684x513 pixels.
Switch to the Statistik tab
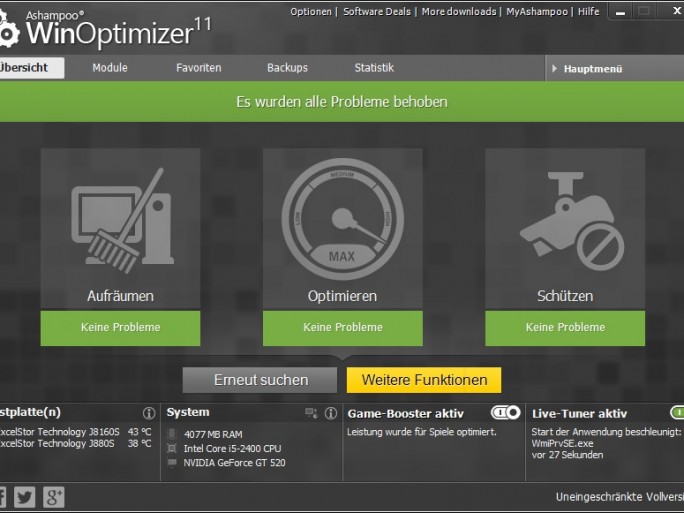point(374,68)
